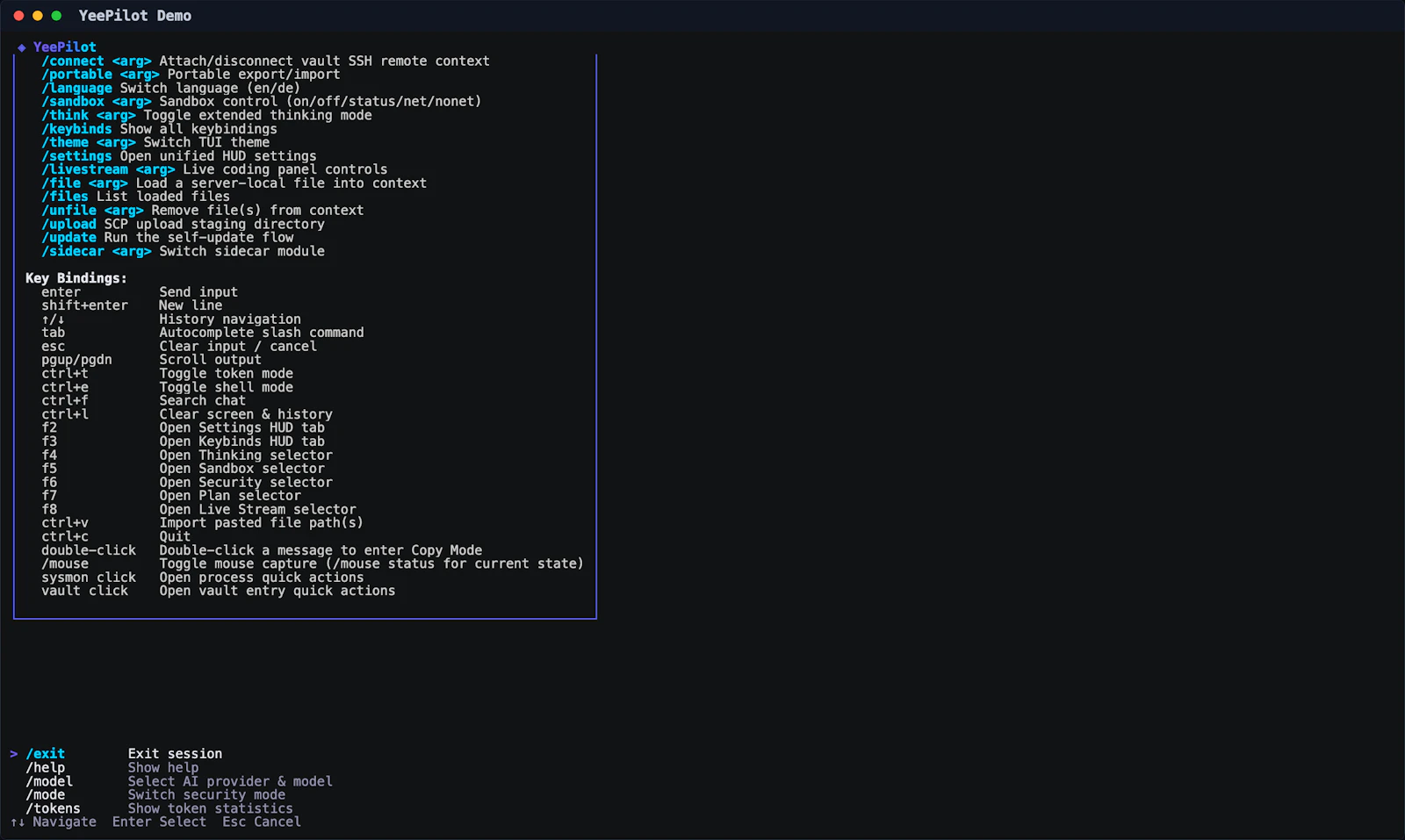The height and width of the screenshot is (840, 1405).
Task: Click the 'ctrl+t' Toggle token mode row
Action: pos(167,374)
